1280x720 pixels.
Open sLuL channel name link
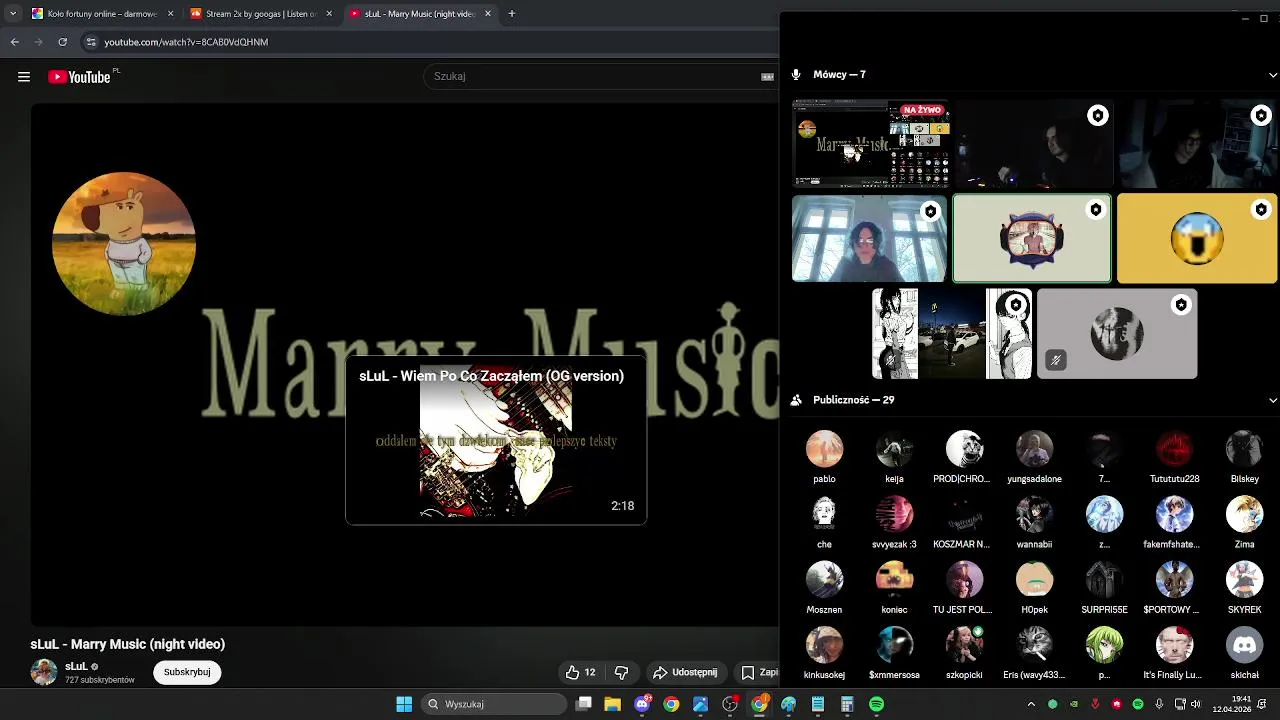tap(76, 666)
